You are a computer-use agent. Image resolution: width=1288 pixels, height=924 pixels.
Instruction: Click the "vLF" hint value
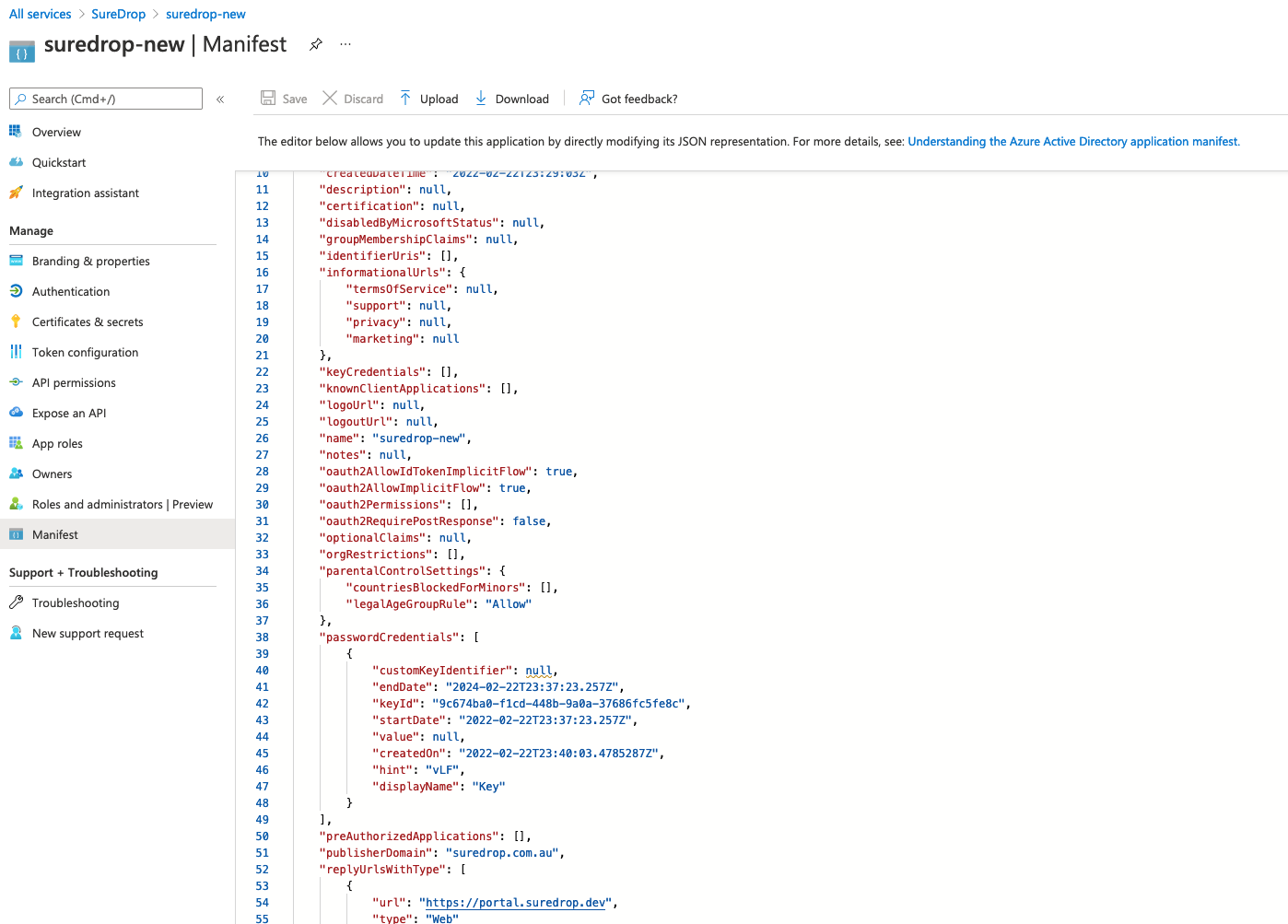click(442, 770)
